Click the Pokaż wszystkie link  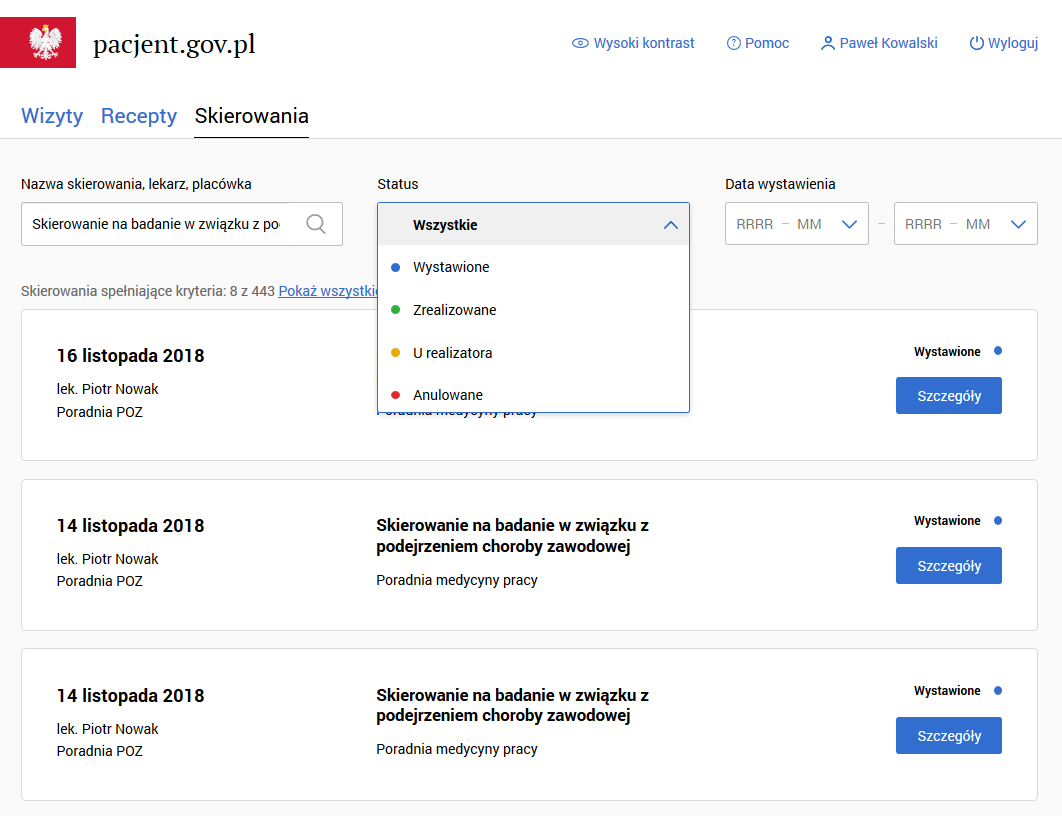click(326, 291)
